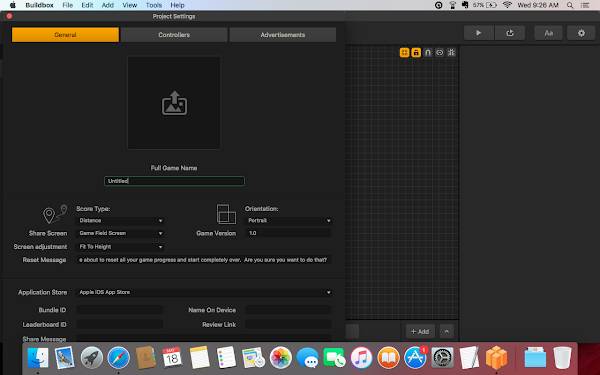600x375 pixels.
Task: Expand the up-arrow panel next to Add
Action: coord(447,331)
